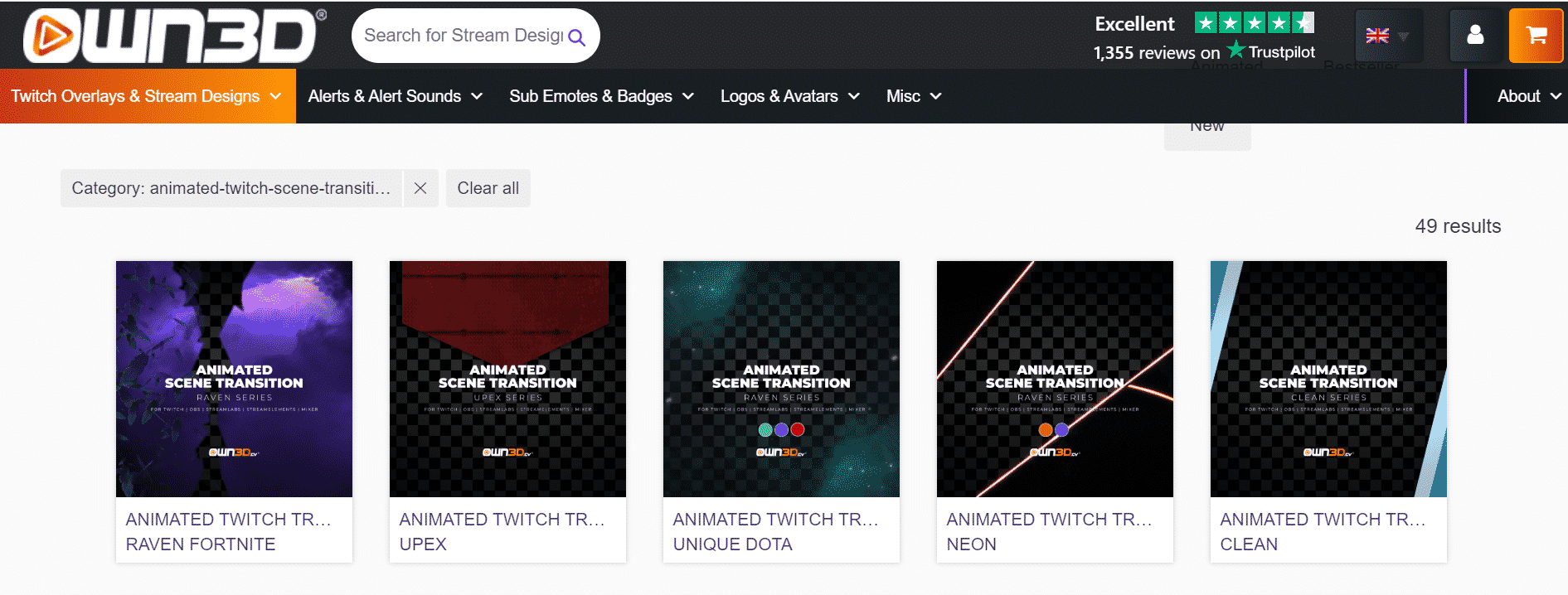1568x595 pixels.
Task: Select the UK flag language icon
Action: (x=1377, y=36)
